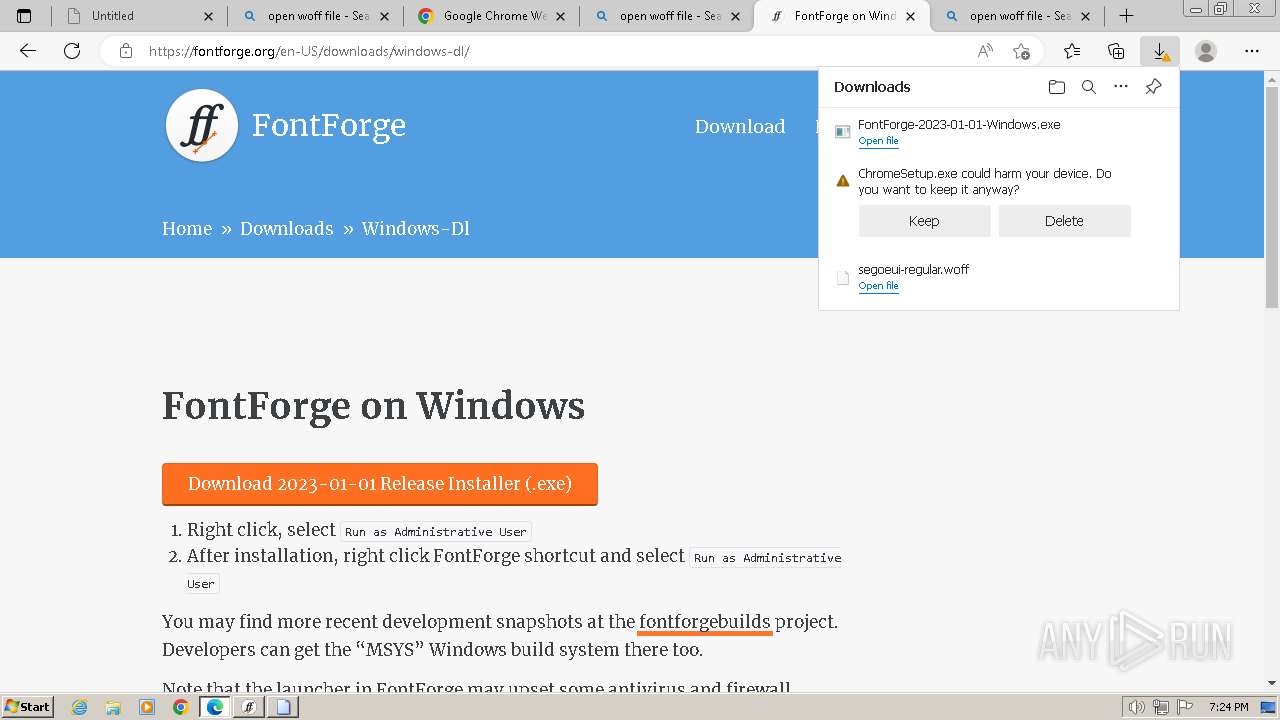
Task: Click the Windows-Dl breadcrumb
Action: click(x=415, y=228)
